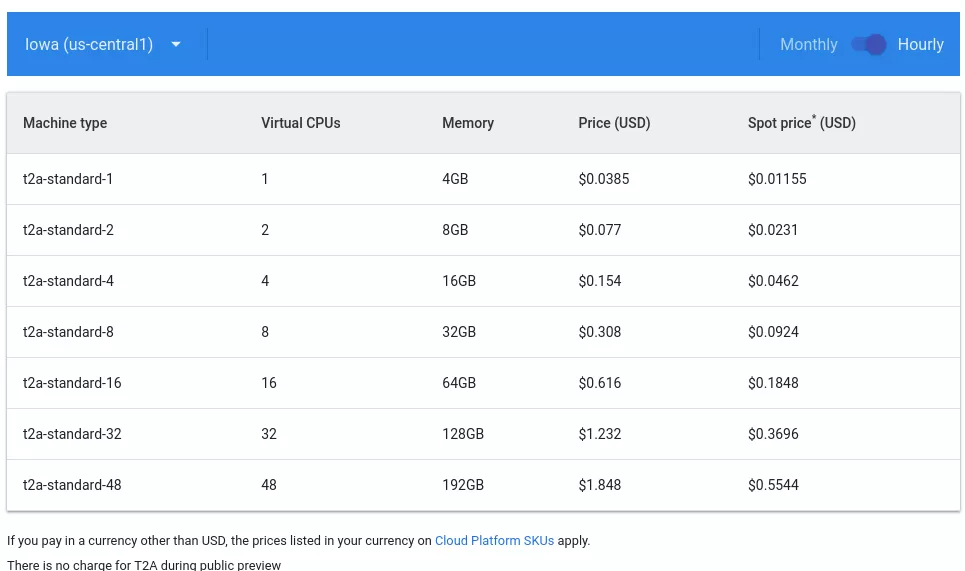Click the T2A public preview notice text
The height and width of the screenshot is (571, 965).
click(144, 565)
